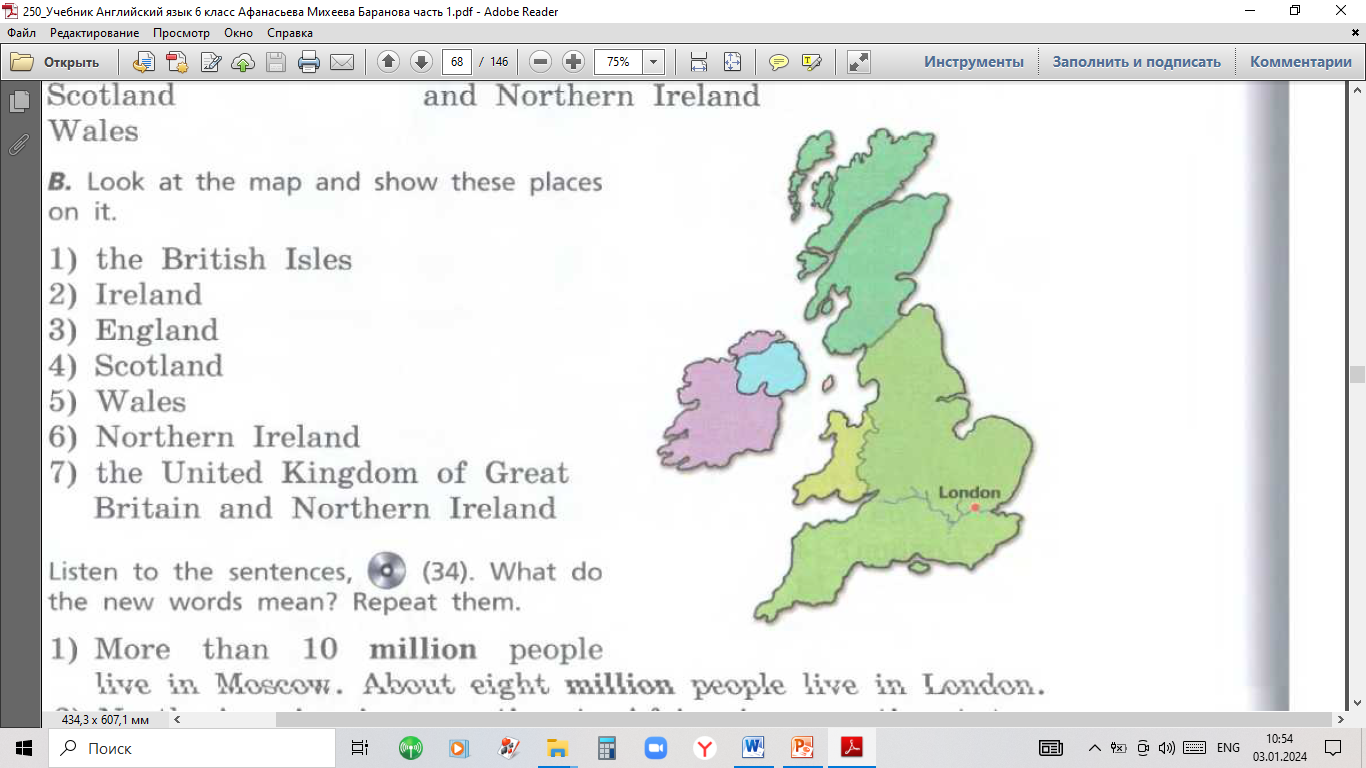Switch to read mode fullscreen icon
Screen dimensions: 1366x768
click(858, 62)
